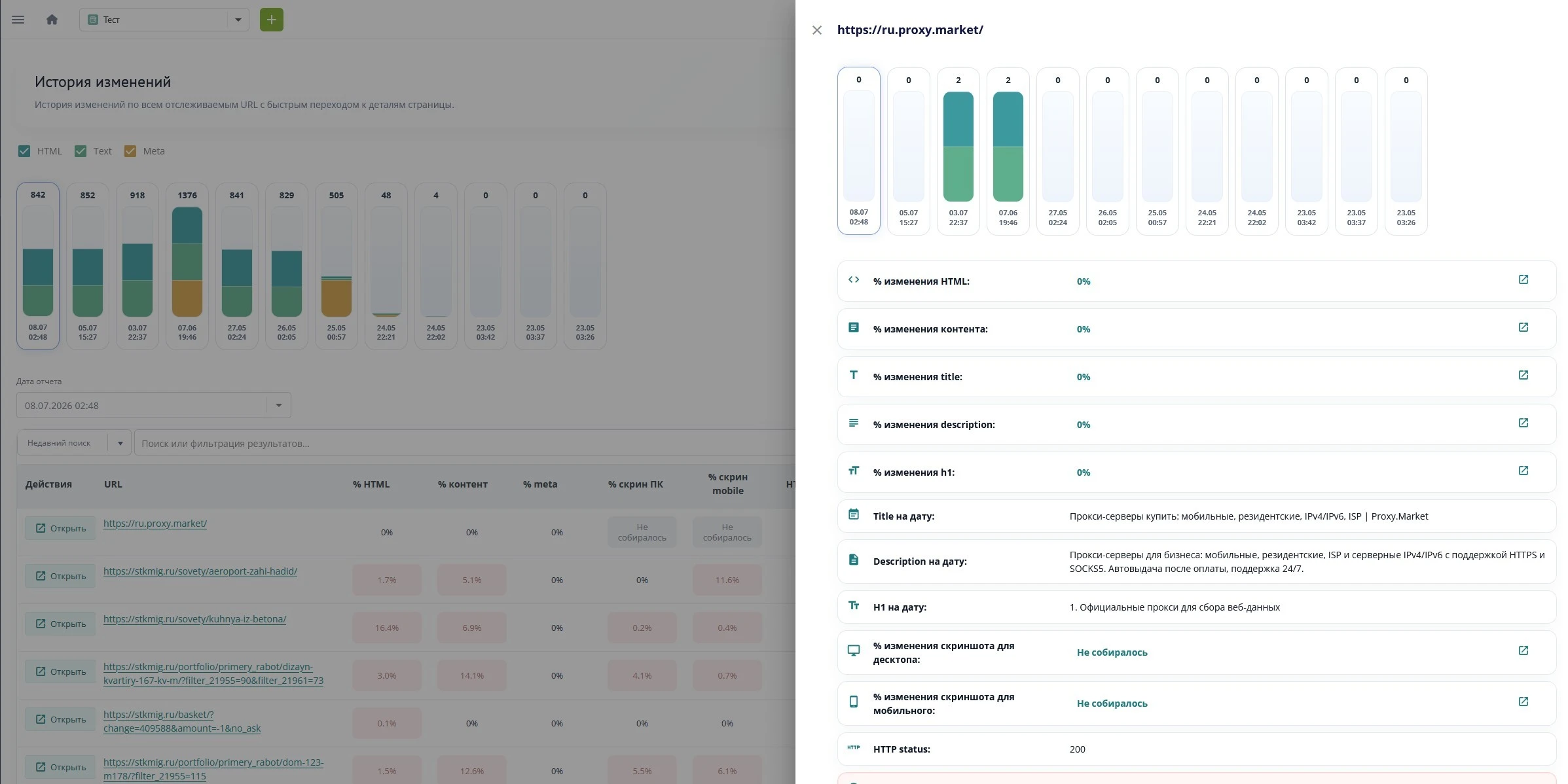Open title change details external-link icon
Screen dimensions: 1568x784
coord(1523,376)
